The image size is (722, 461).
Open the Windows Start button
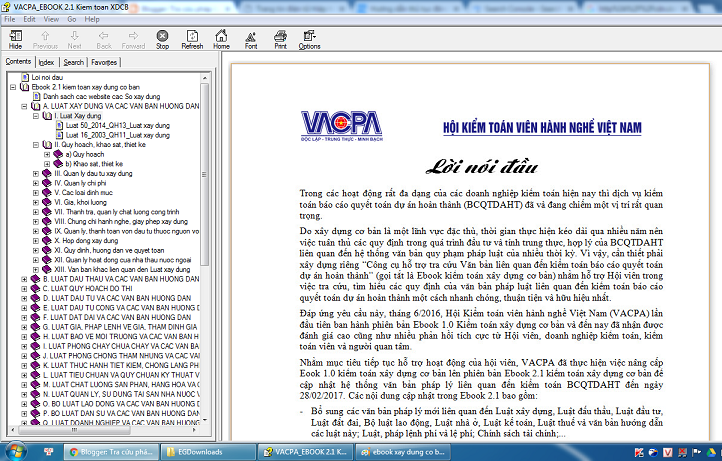click(x=15, y=452)
